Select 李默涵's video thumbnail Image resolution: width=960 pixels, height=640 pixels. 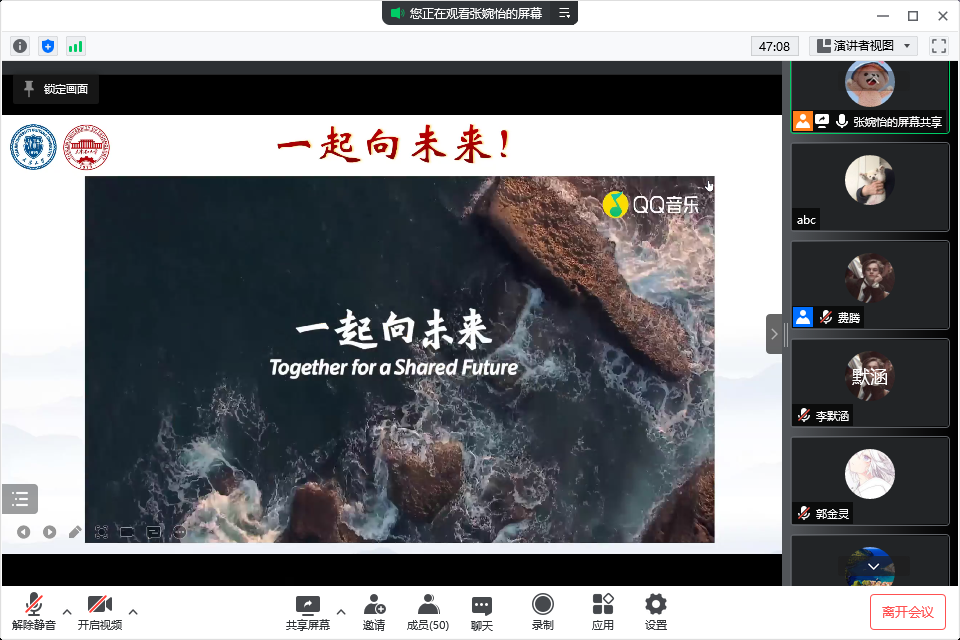point(869,382)
